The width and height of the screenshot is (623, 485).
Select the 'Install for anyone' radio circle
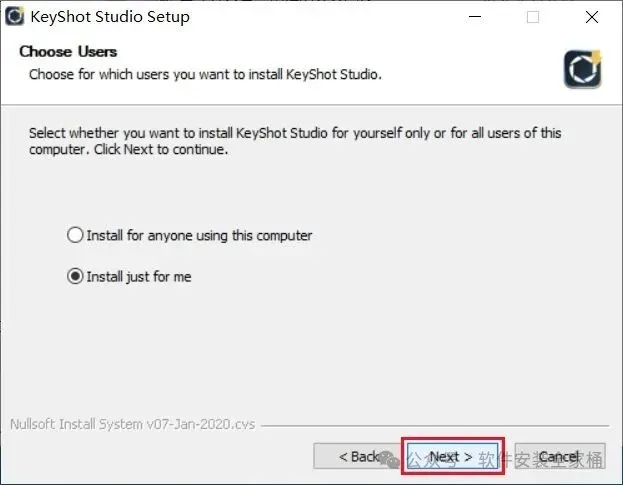point(75,236)
